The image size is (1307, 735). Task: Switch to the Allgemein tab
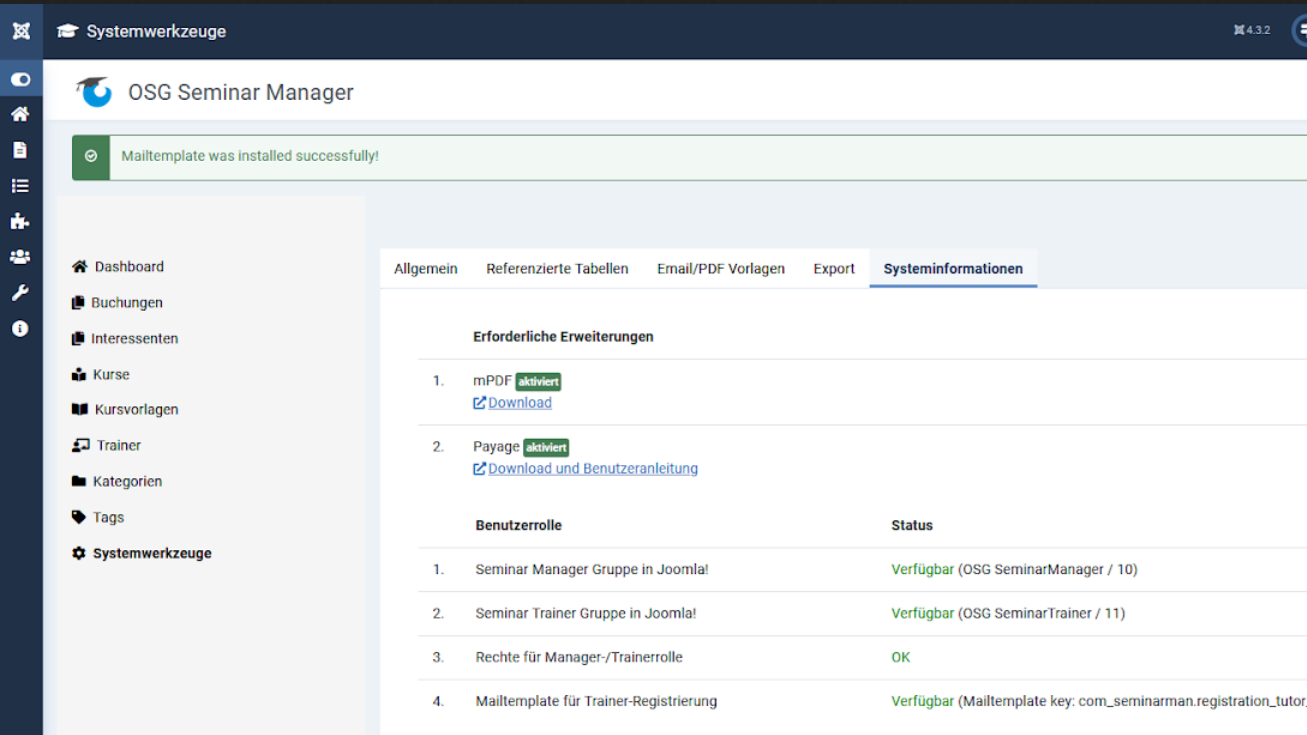(x=426, y=269)
